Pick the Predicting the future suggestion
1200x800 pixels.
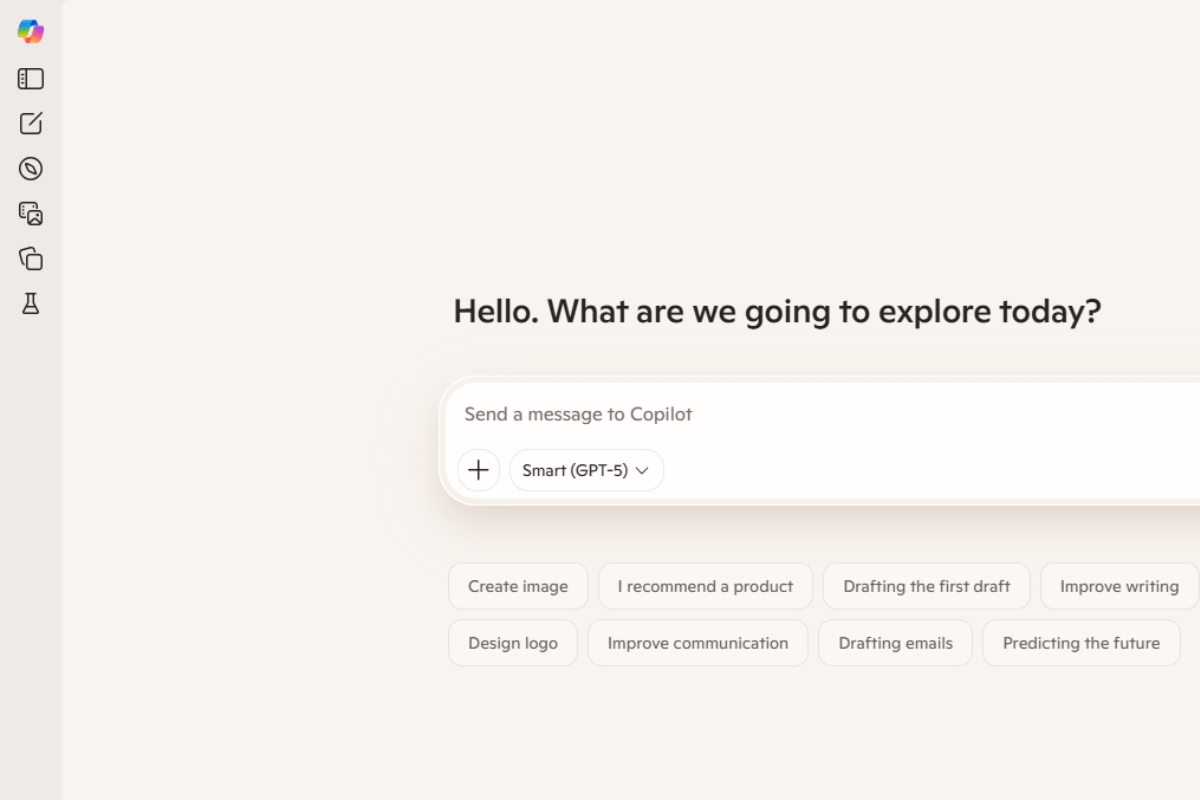(x=1081, y=643)
